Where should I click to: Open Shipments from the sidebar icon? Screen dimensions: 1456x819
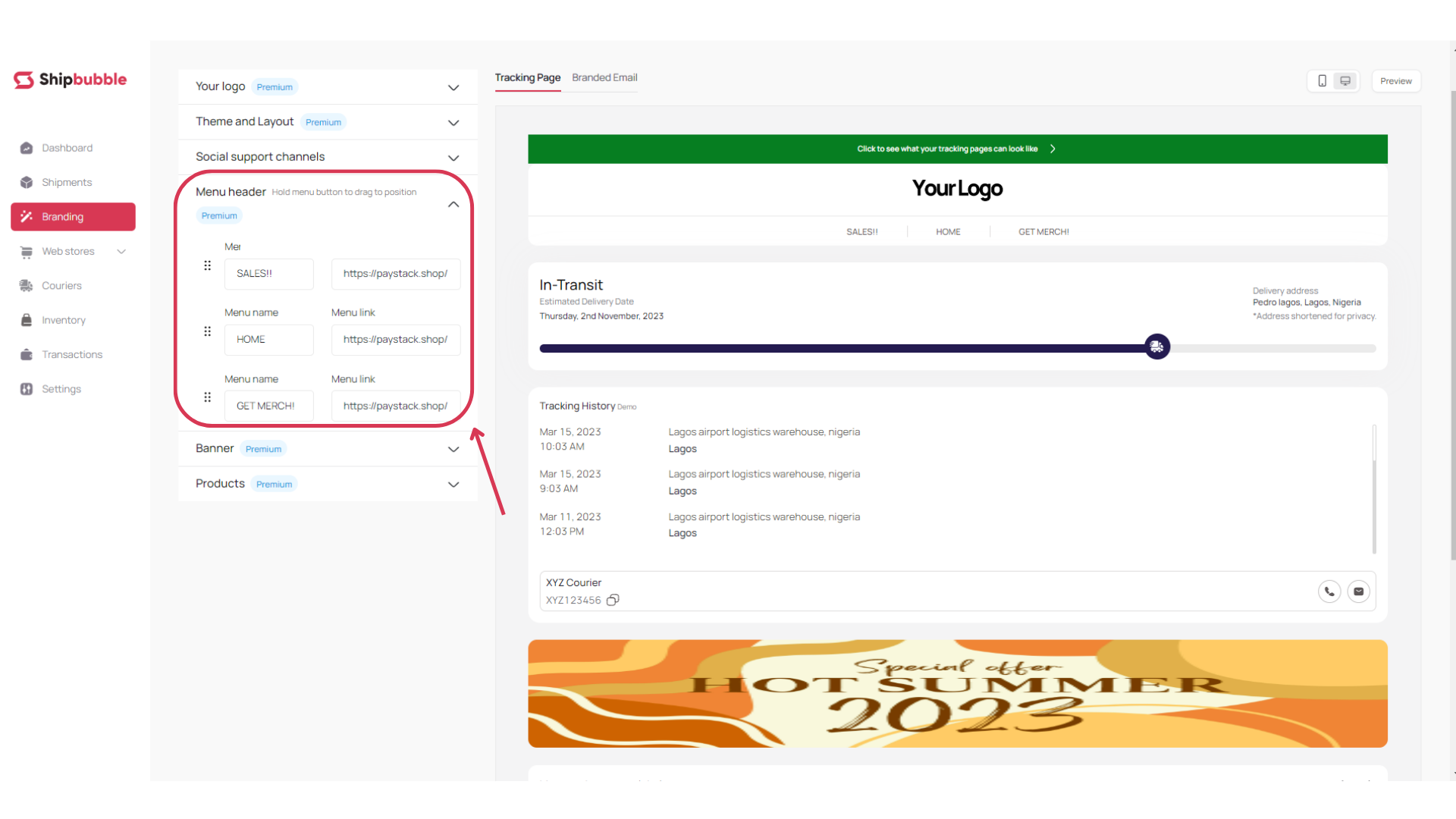(27, 182)
